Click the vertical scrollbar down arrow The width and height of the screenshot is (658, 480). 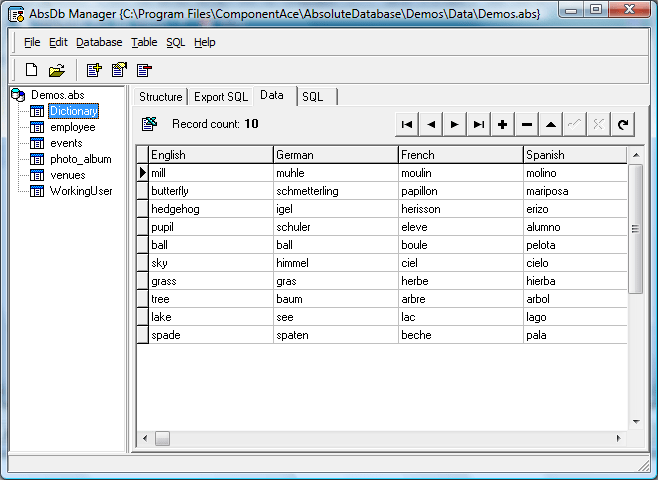pos(636,422)
